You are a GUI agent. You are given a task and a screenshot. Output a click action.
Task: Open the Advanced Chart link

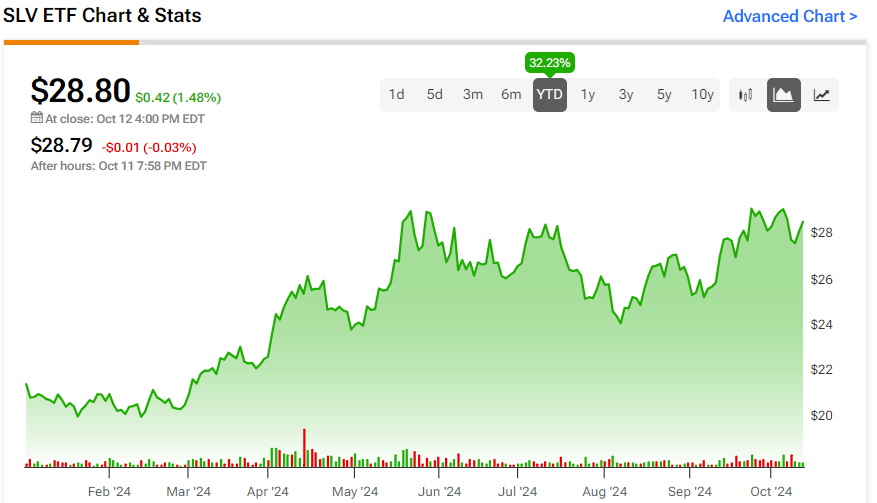[x=789, y=17]
